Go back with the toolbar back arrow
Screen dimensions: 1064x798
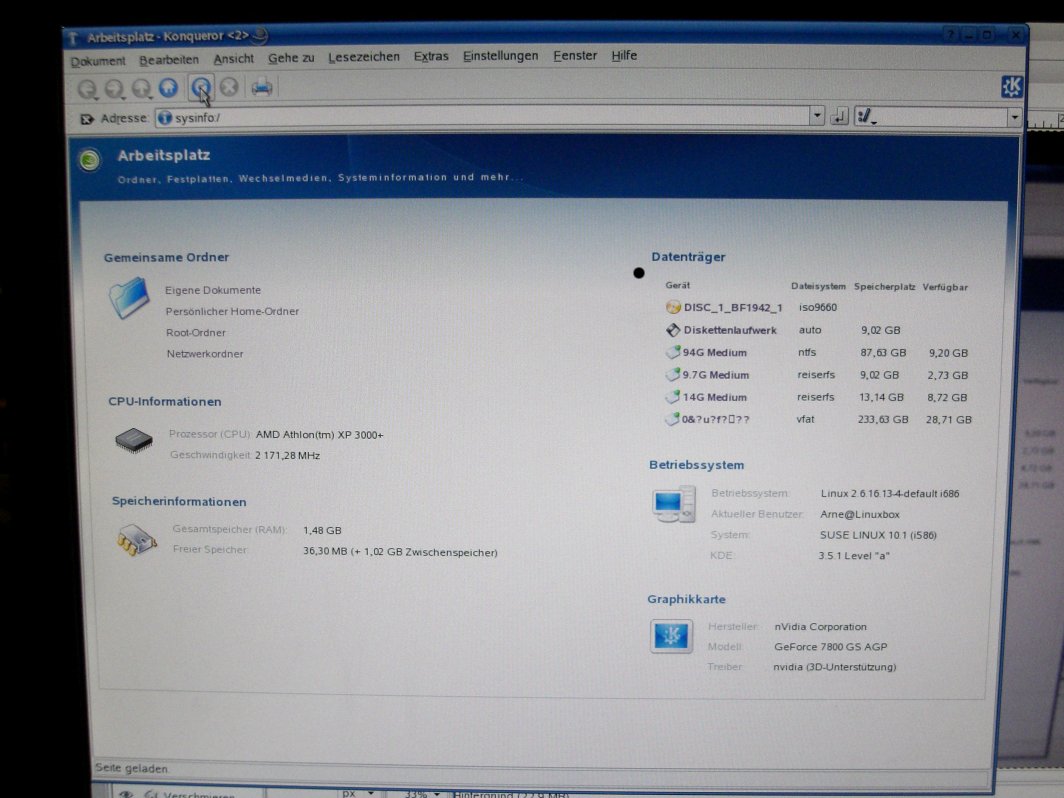tap(87, 89)
